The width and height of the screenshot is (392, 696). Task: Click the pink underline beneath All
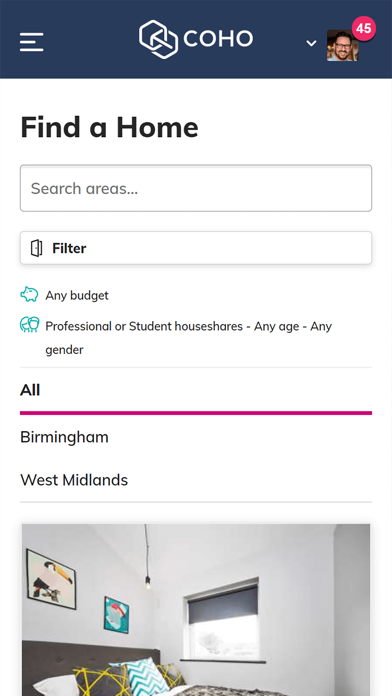pyautogui.click(x=196, y=413)
